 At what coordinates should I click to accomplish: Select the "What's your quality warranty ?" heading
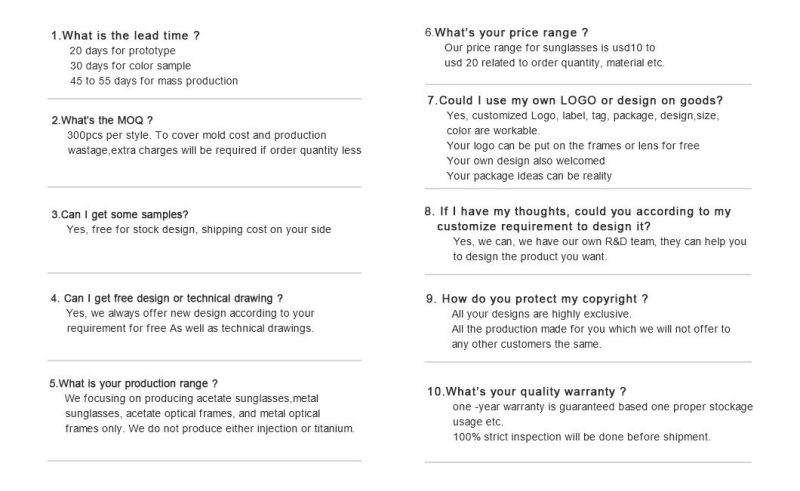point(527,392)
